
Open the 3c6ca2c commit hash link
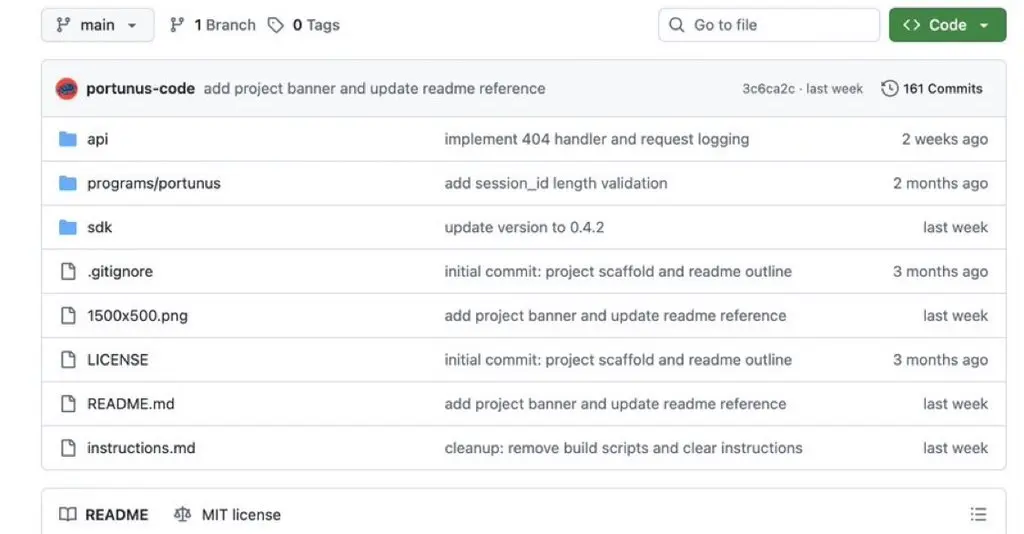pos(768,88)
